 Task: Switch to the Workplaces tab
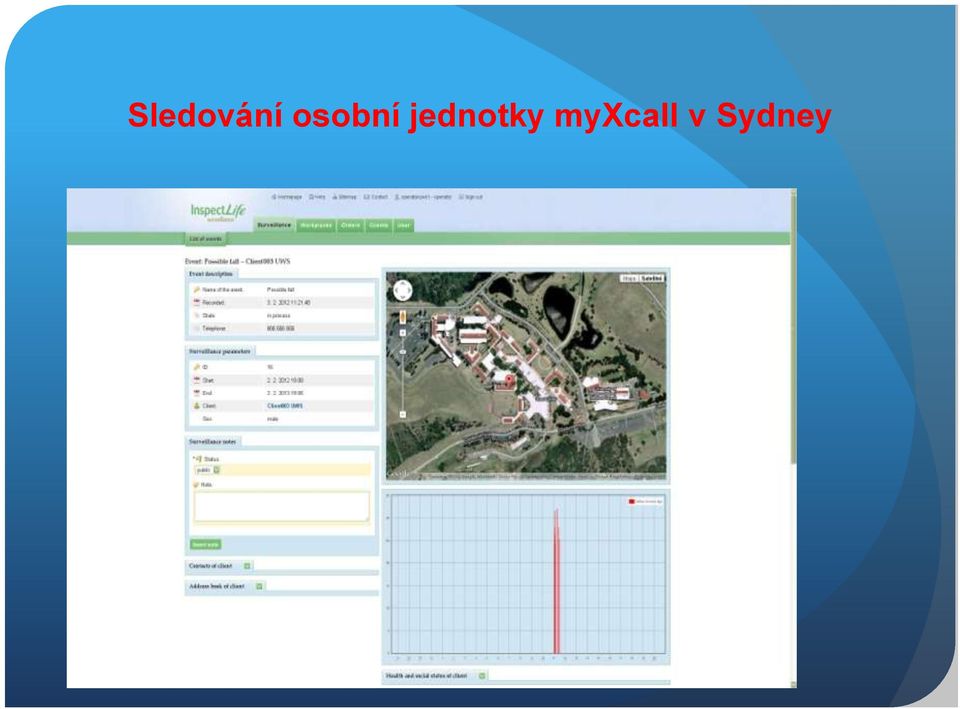tap(316, 225)
